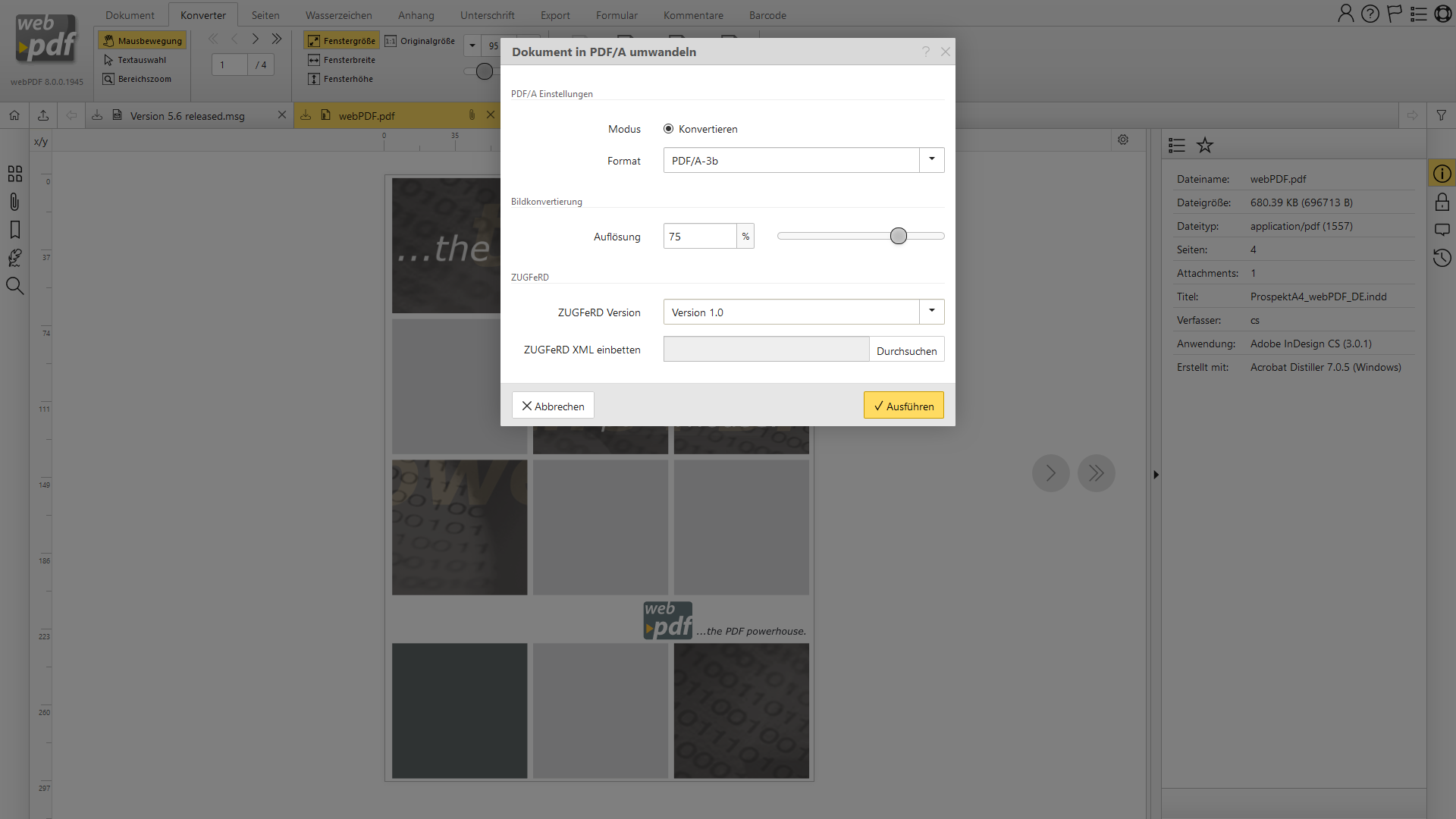
Task: Expand the Format PDF/A-3b dropdown
Action: click(931, 160)
